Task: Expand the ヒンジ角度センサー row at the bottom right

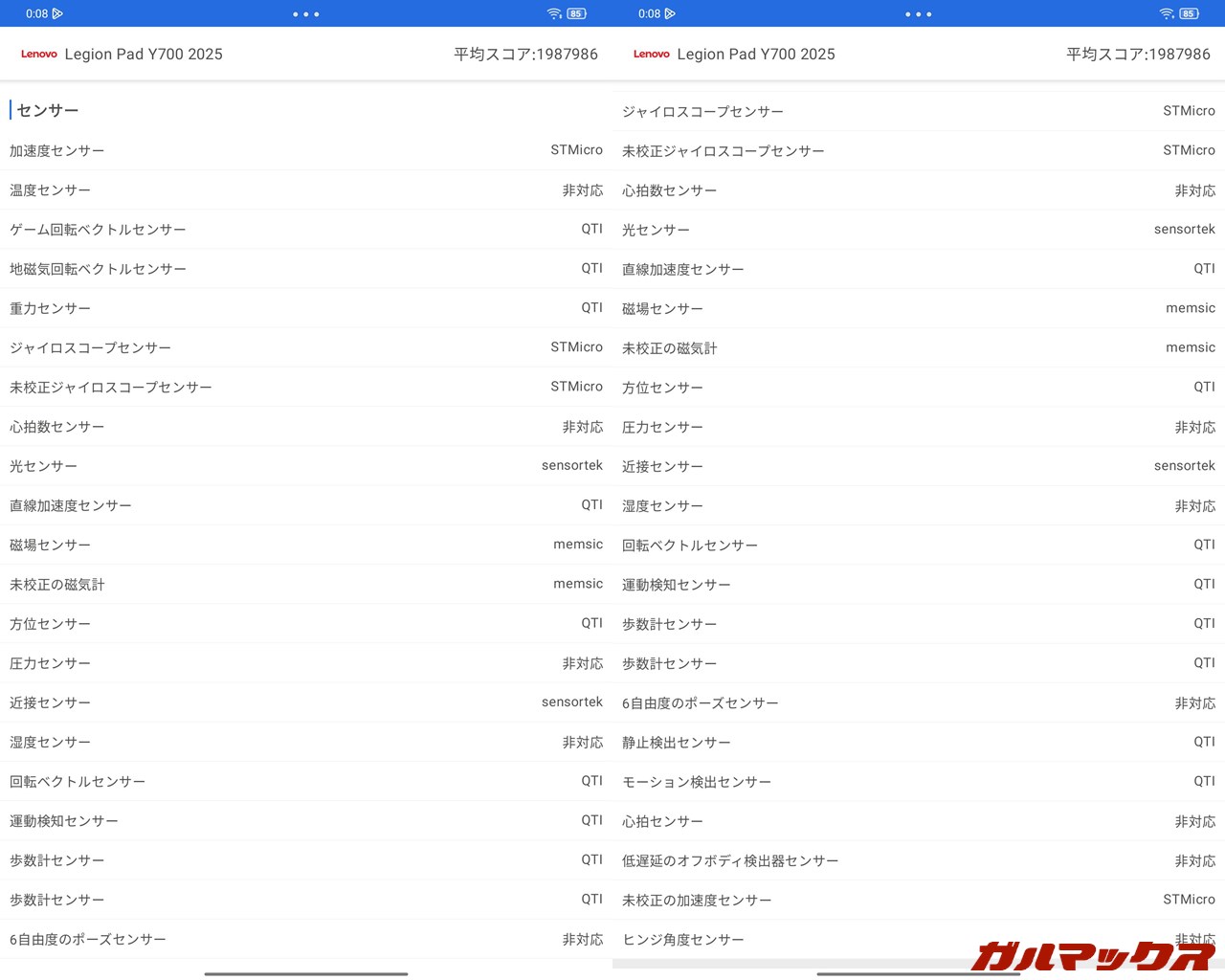Action: [x=919, y=939]
